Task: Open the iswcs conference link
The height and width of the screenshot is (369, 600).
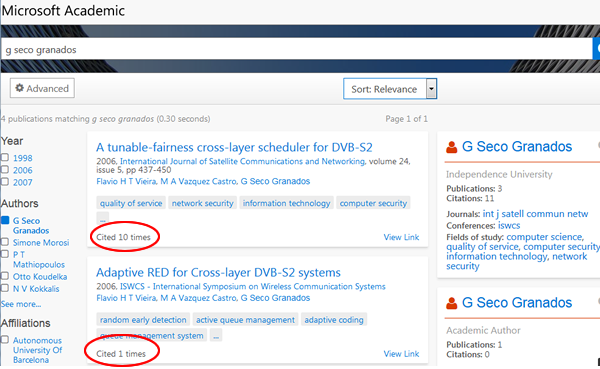Action: 509,225
